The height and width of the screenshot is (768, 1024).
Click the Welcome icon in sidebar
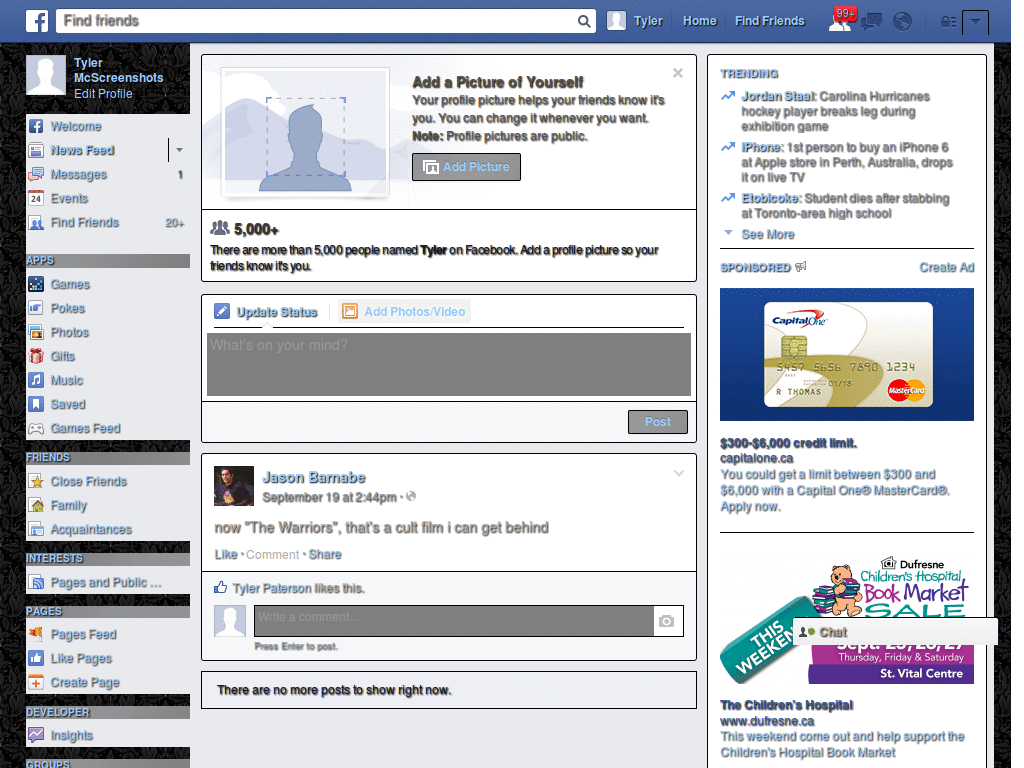click(x=36, y=126)
